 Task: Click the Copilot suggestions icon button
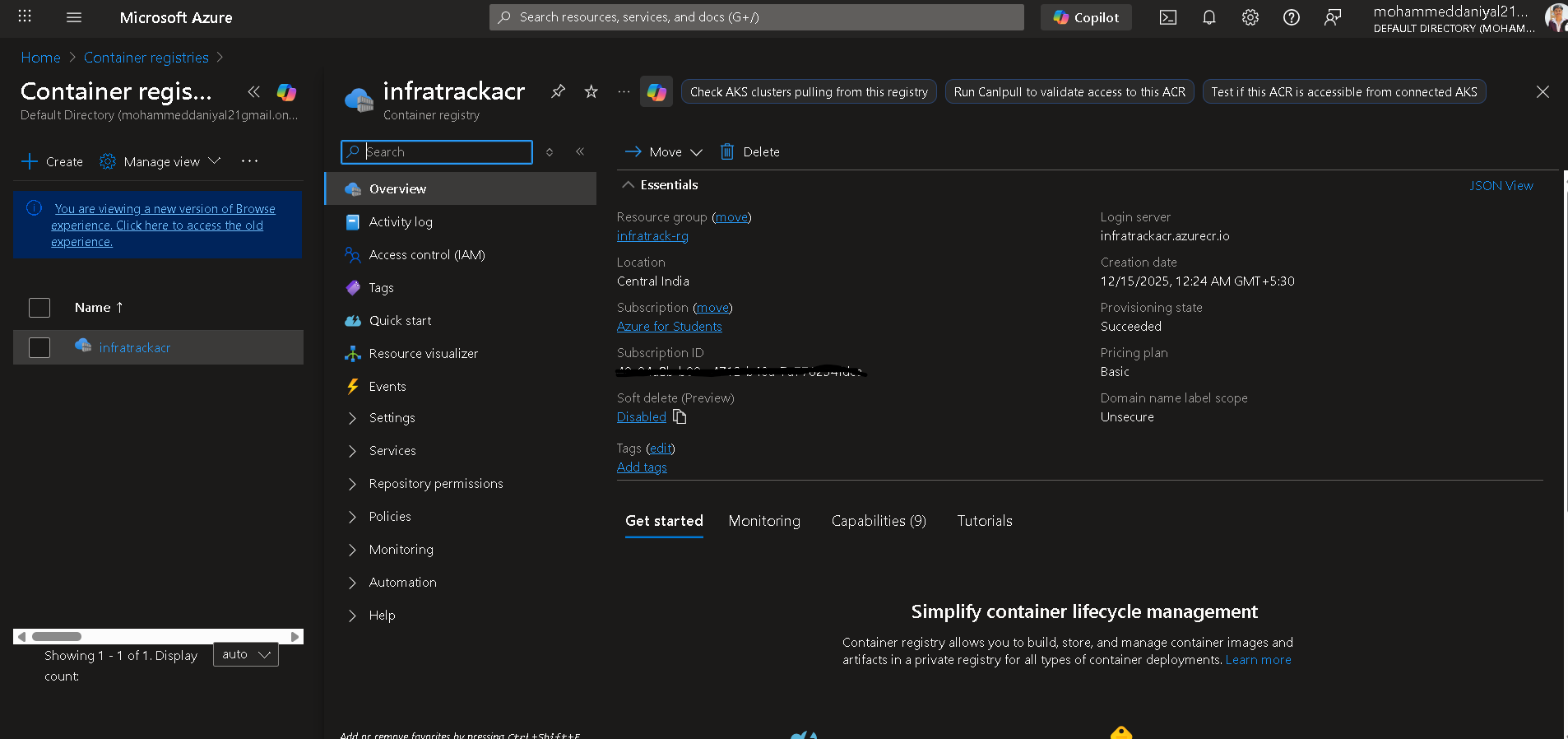click(x=656, y=92)
